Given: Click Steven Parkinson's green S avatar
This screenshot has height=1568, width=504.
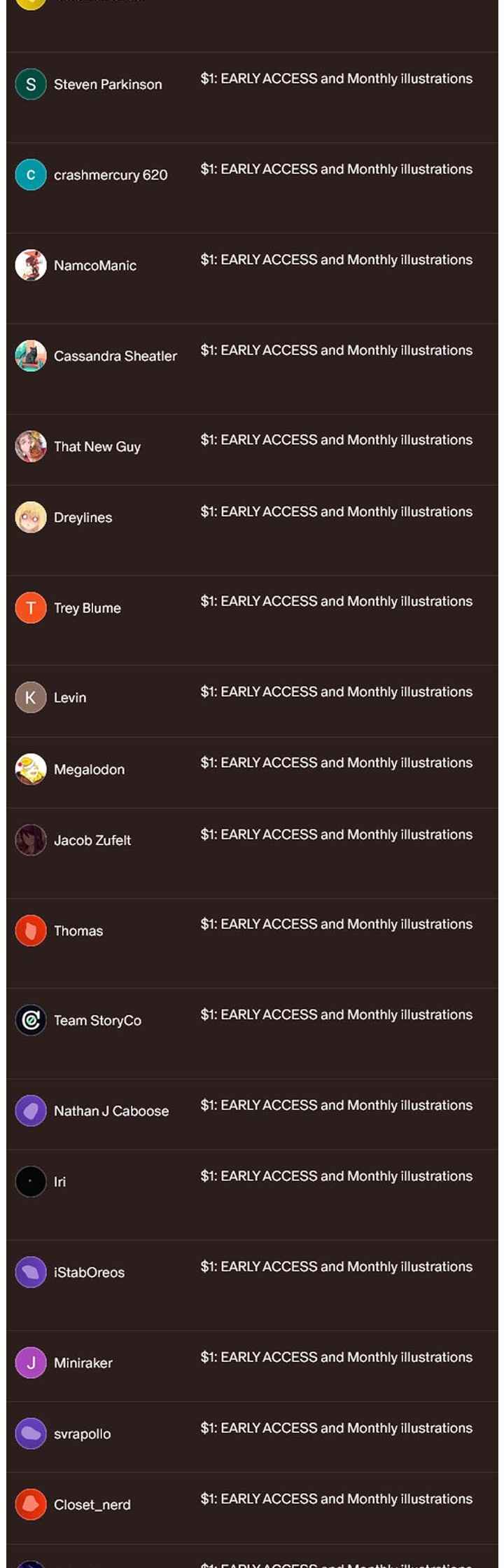Looking at the screenshot, I should tap(31, 85).
